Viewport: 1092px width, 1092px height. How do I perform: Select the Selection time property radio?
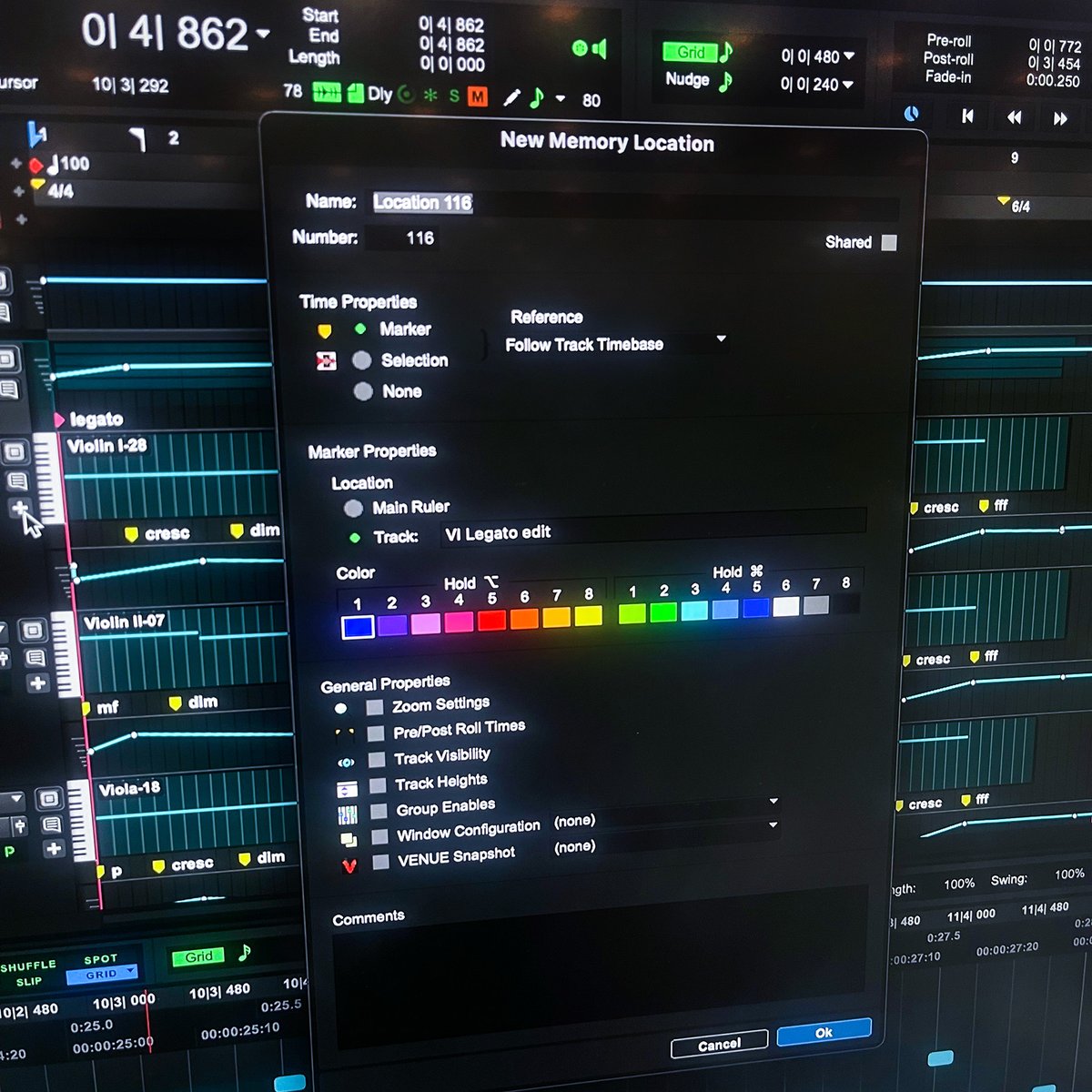(x=362, y=360)
